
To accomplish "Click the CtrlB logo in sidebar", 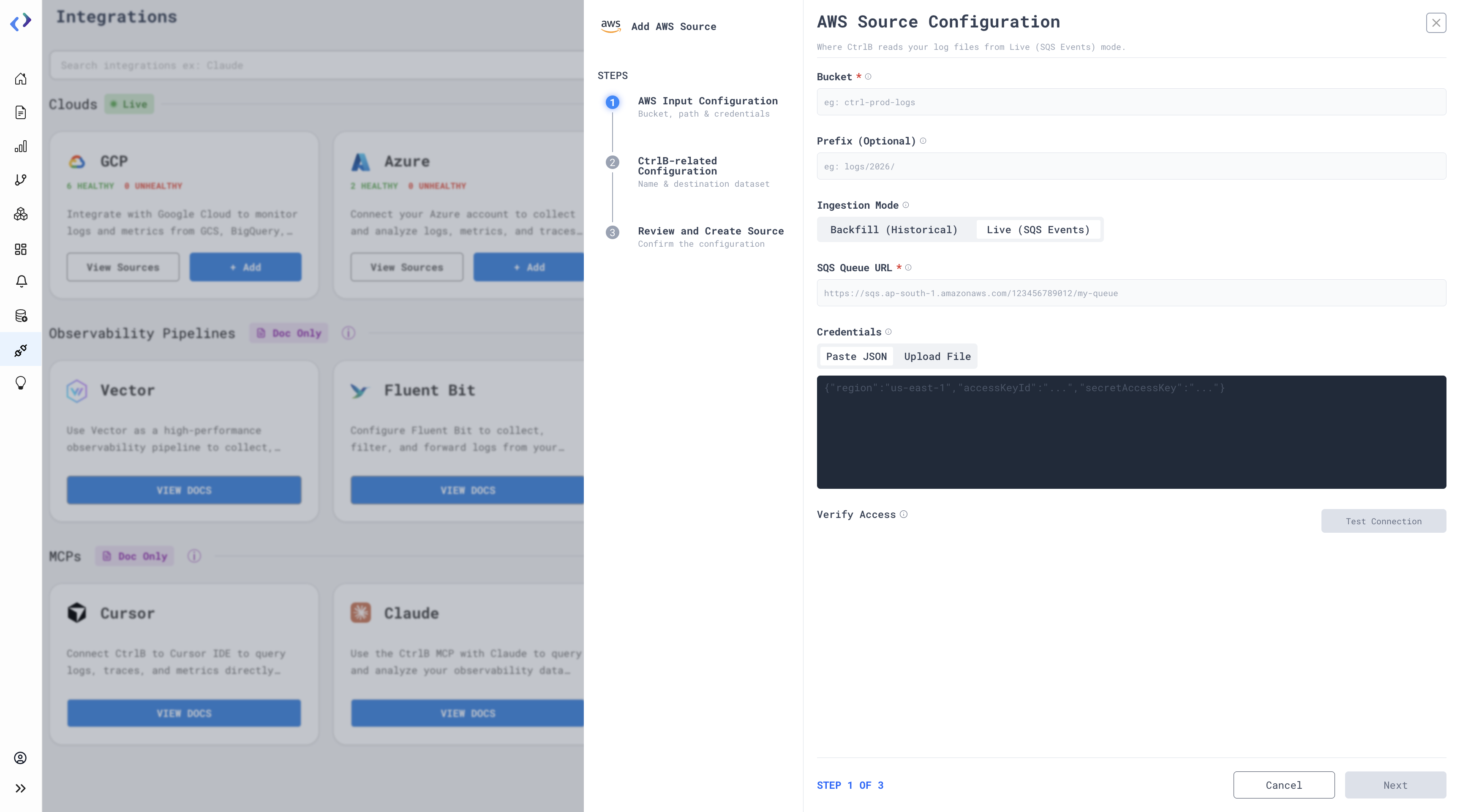I will coord(21,22).
